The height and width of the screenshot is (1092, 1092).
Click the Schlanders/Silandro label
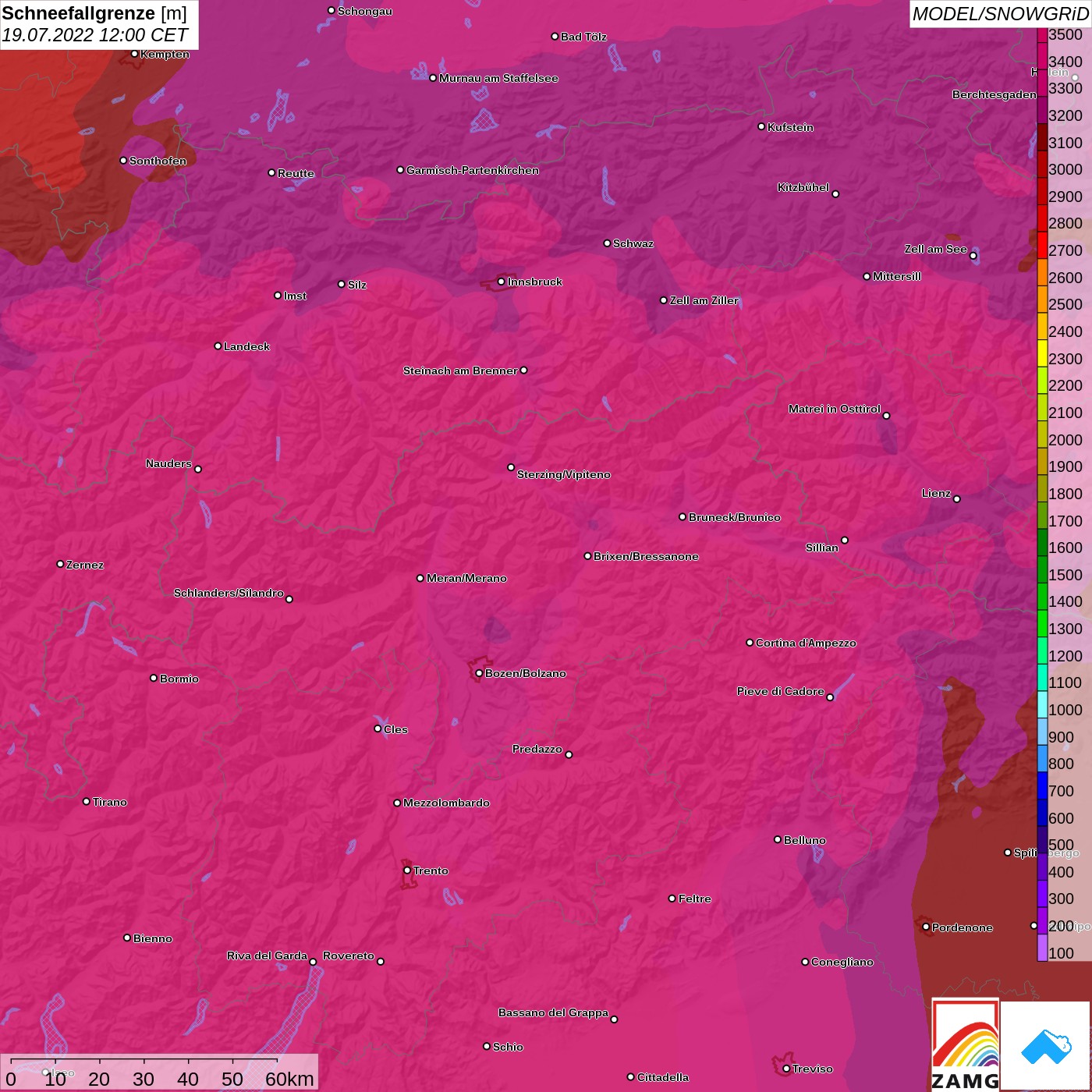pos(229,593)
